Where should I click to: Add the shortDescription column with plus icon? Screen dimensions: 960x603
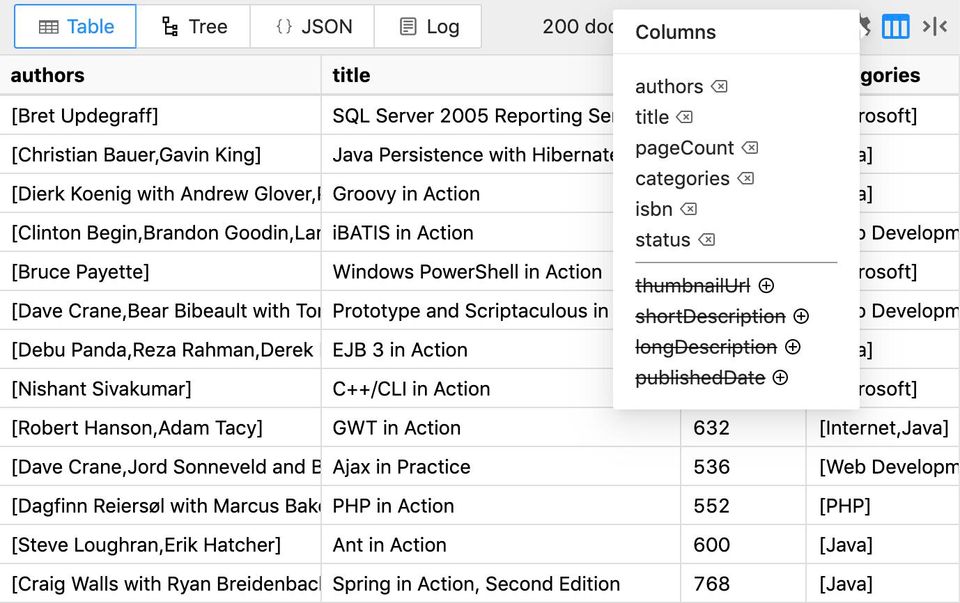click(x=801, y=316)
